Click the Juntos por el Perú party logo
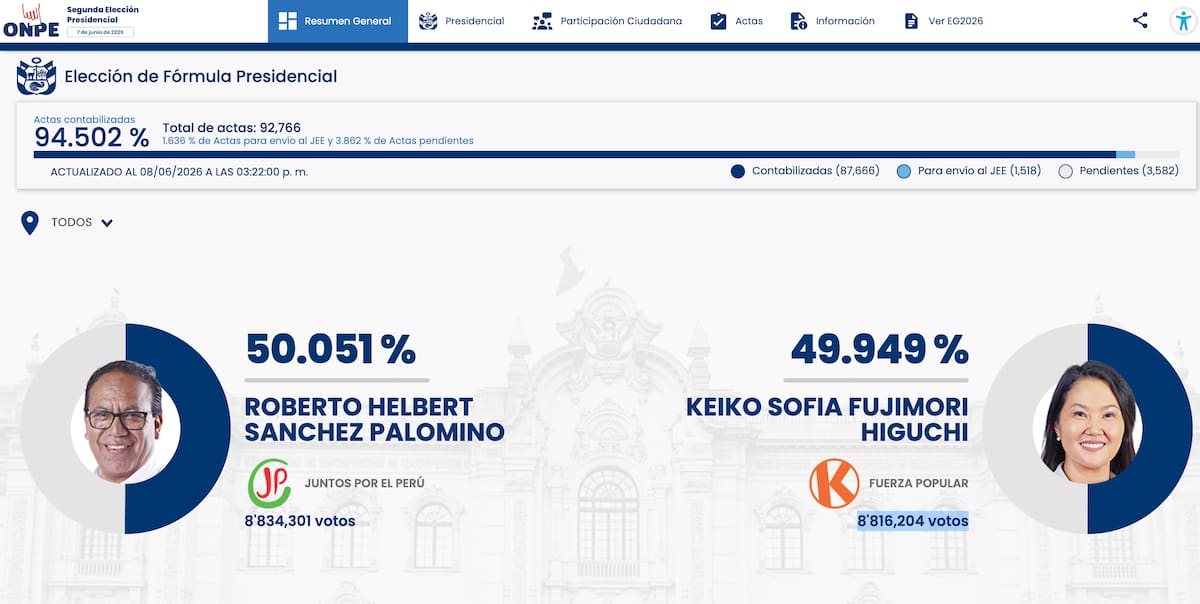 coord(269,483)
